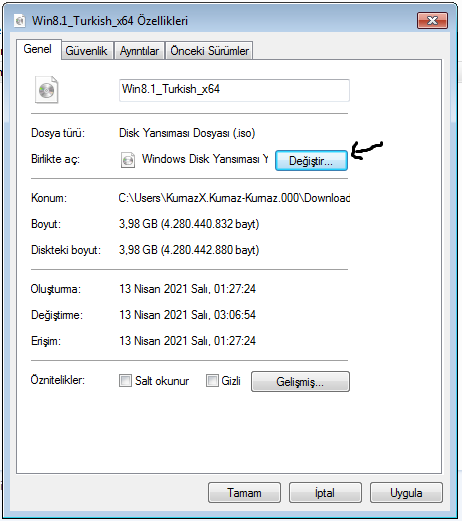Select the Önceki Sürümler tab
462x521 pixels.
(x=209, y=51)
